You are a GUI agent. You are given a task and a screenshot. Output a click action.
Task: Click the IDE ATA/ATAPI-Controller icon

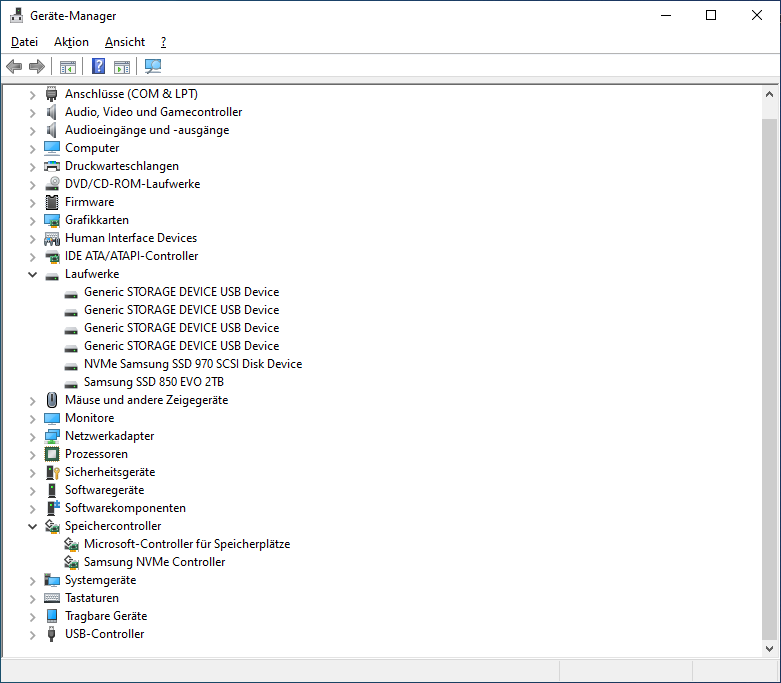52,257
